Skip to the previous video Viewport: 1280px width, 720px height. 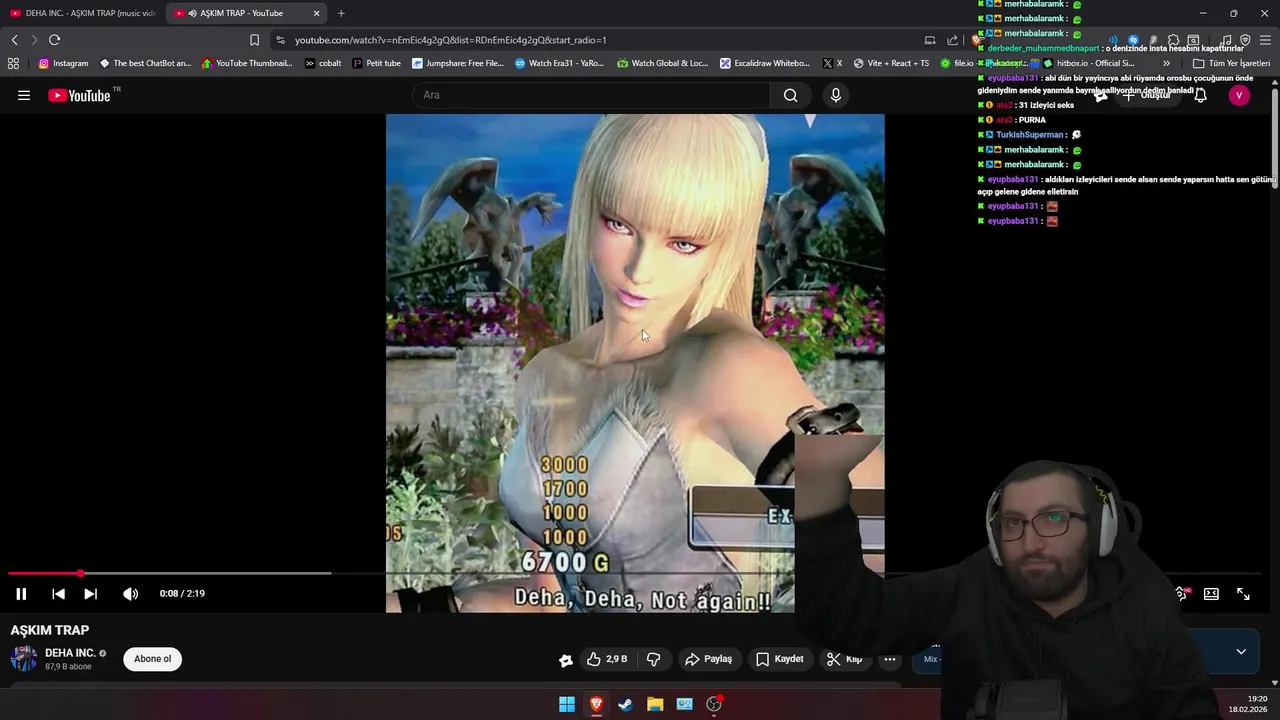pos(58,593)
